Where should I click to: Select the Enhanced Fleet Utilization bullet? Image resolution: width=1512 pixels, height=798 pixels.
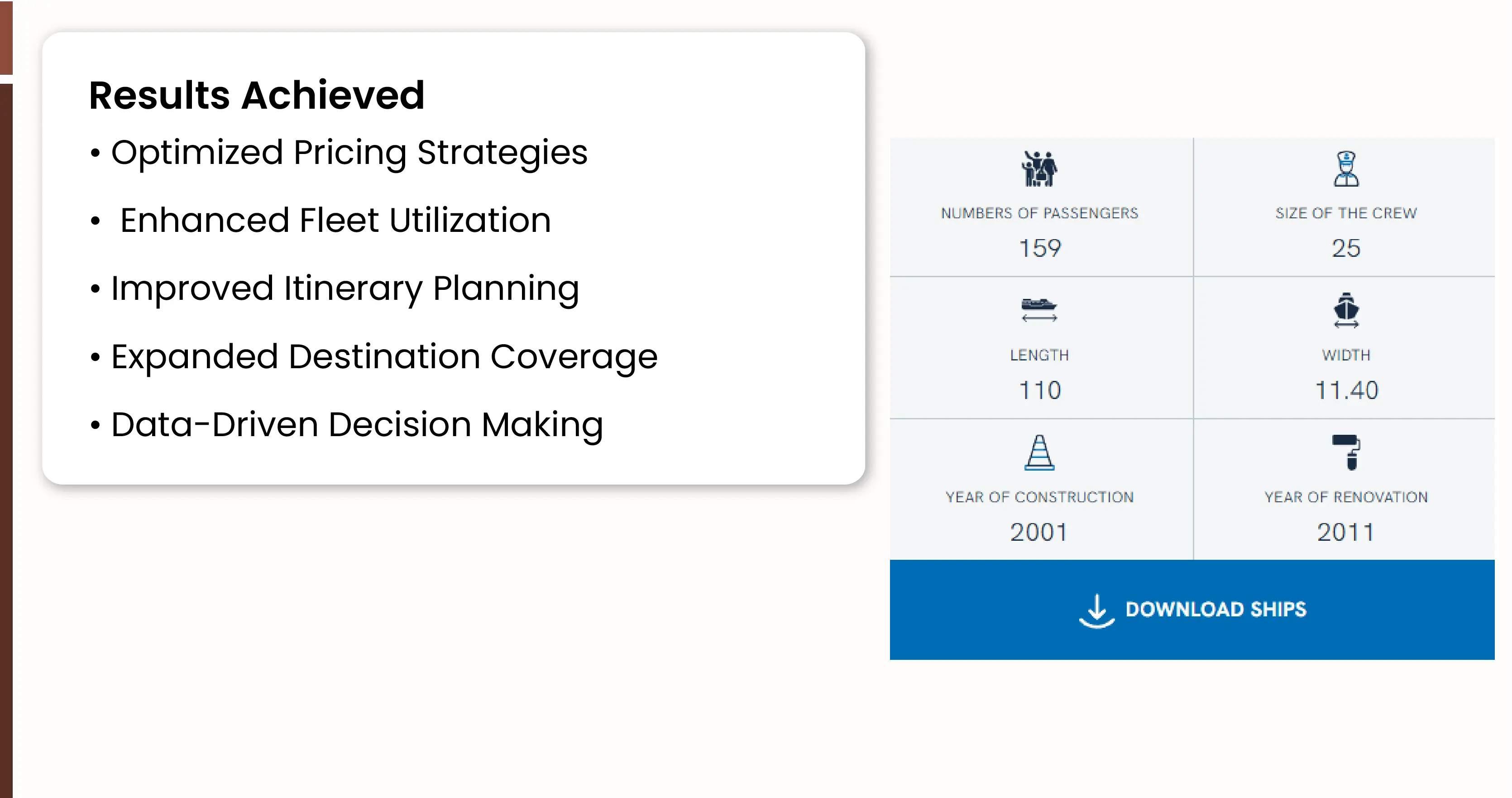pos(335,220)
